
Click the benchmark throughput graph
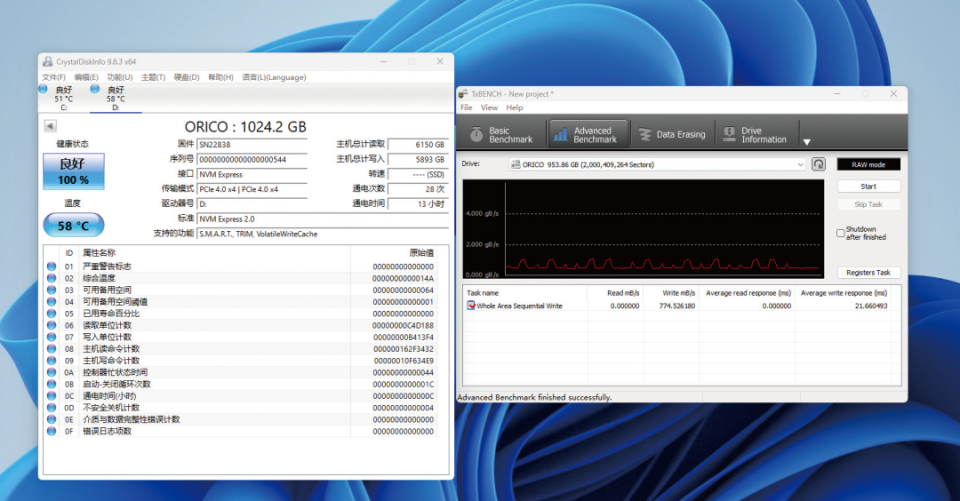643,228
